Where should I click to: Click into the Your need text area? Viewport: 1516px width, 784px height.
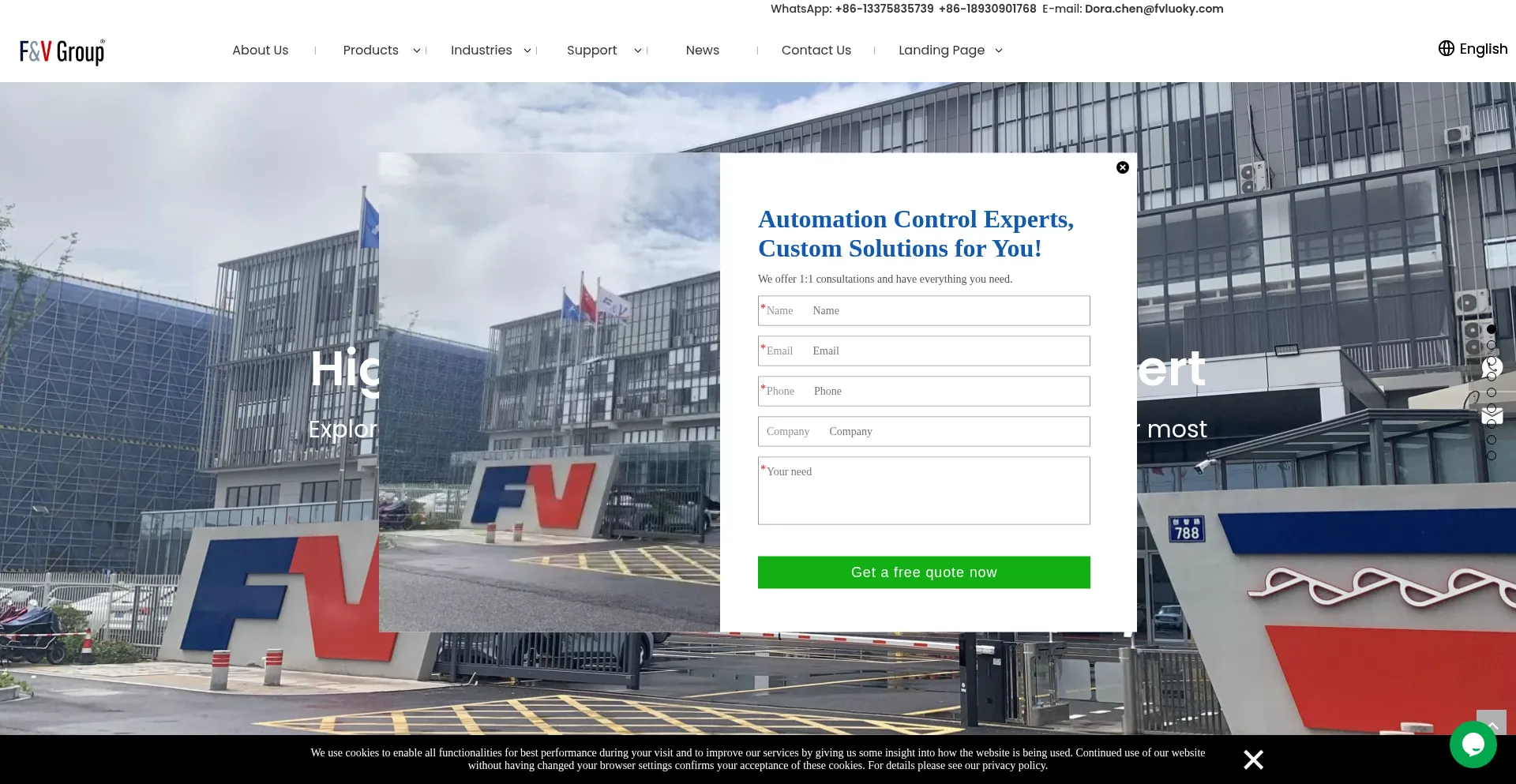pos(924,497)
